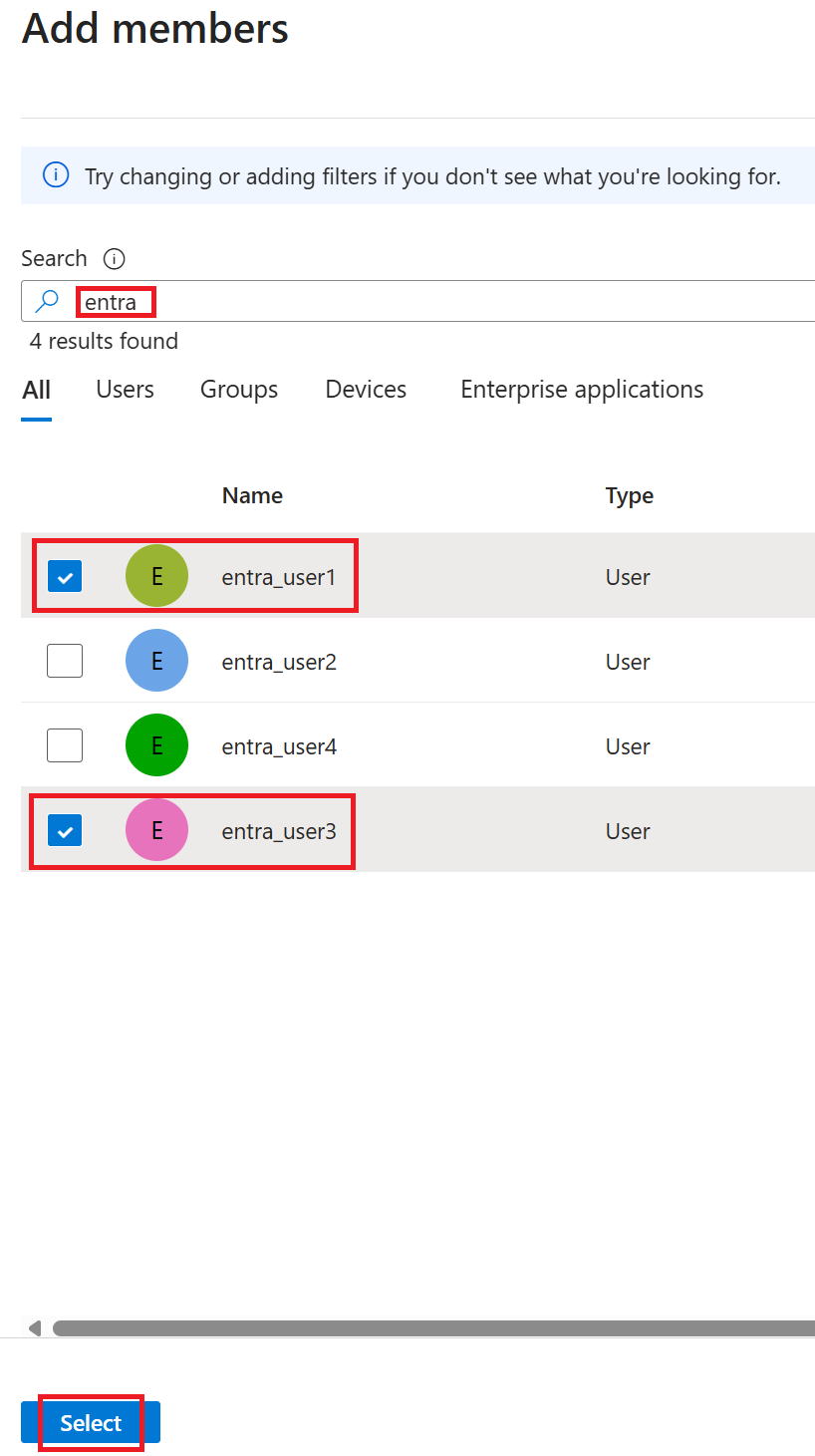Click the Search info icon
Image resolution: width=815 pixels, height=1456 pixels.
click(x=114, y=259)
